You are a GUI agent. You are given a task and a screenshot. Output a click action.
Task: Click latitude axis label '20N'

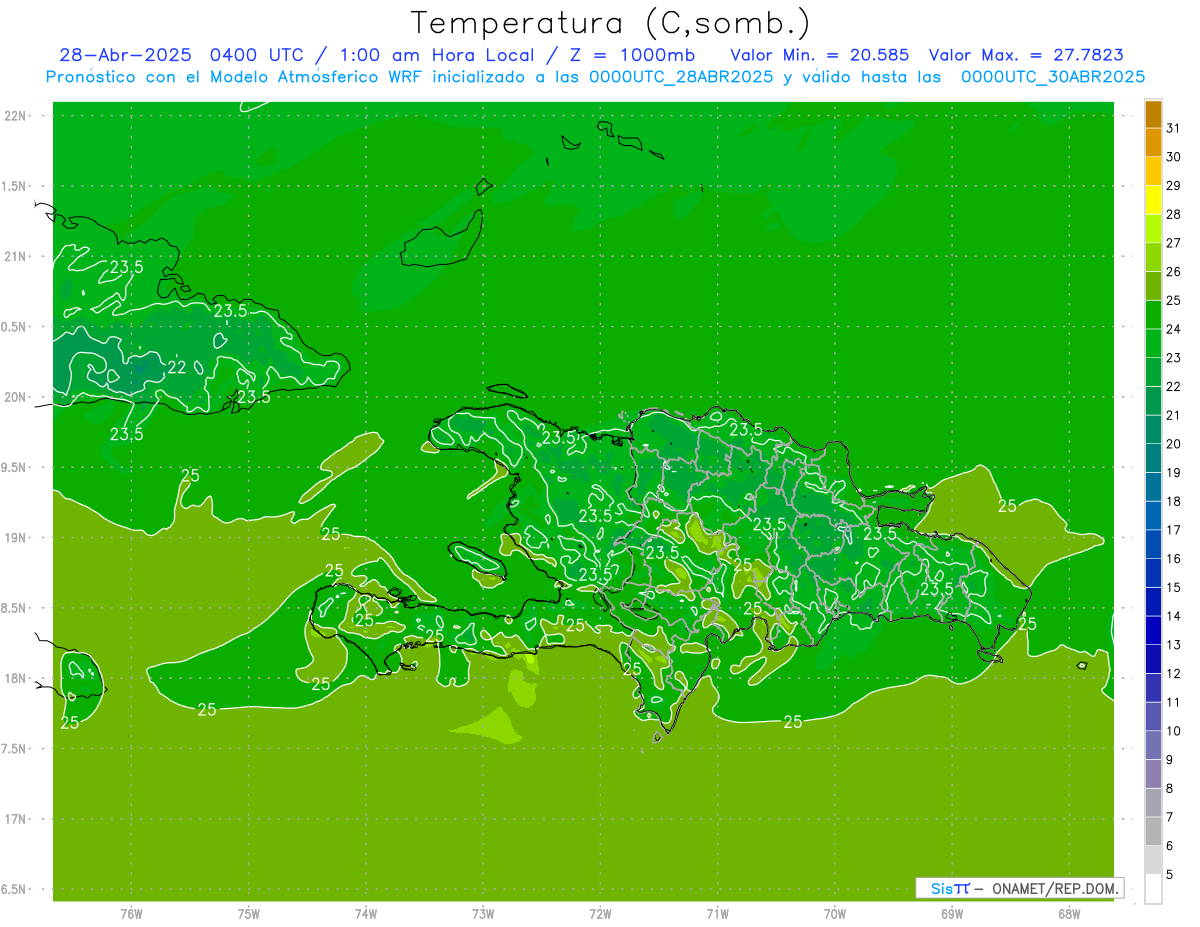pos(16,398)
